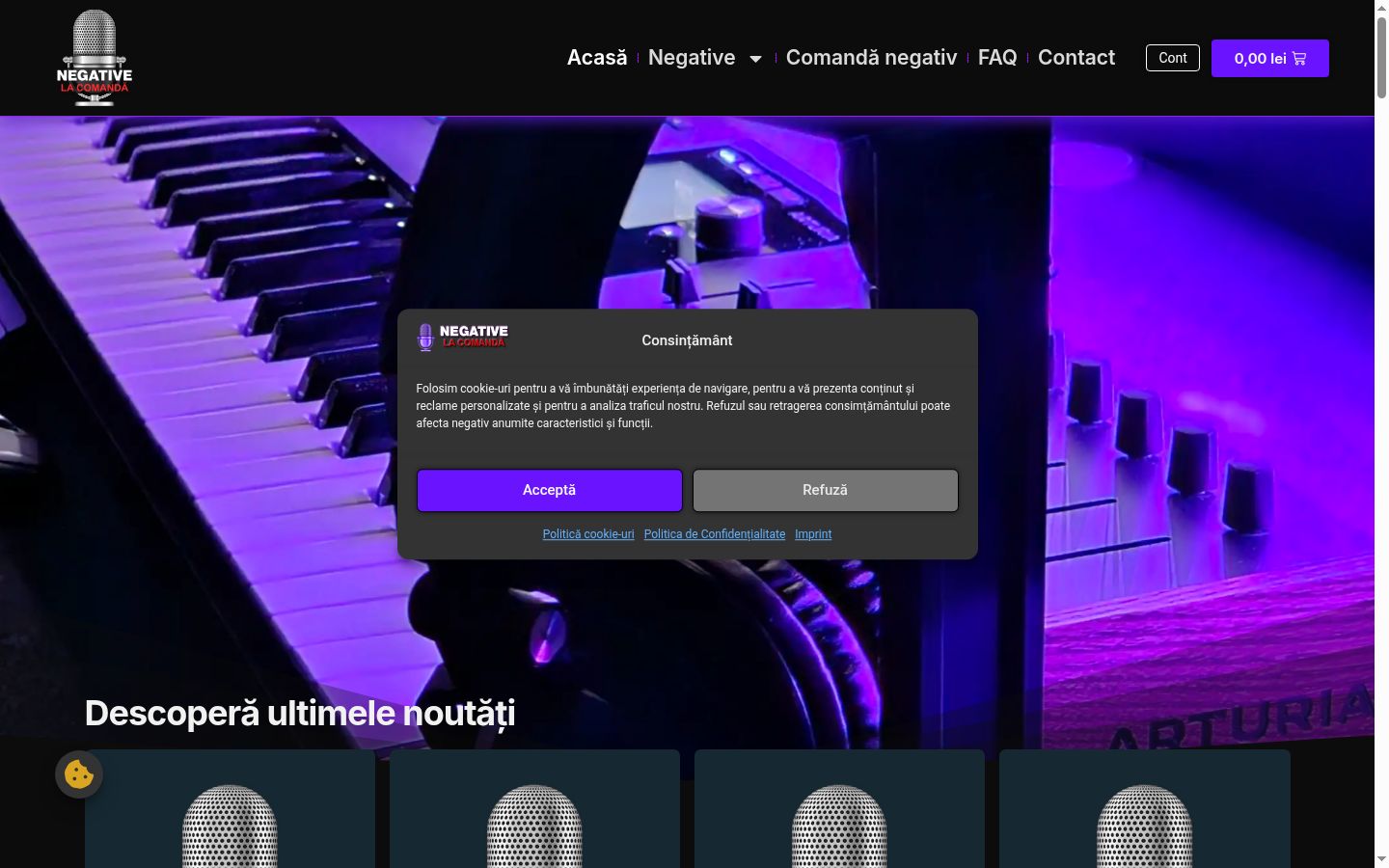This screenshot has height=868, width=1389.
Task: Click the scrollbar up arrow
Action: click(x=1381, y=8)
